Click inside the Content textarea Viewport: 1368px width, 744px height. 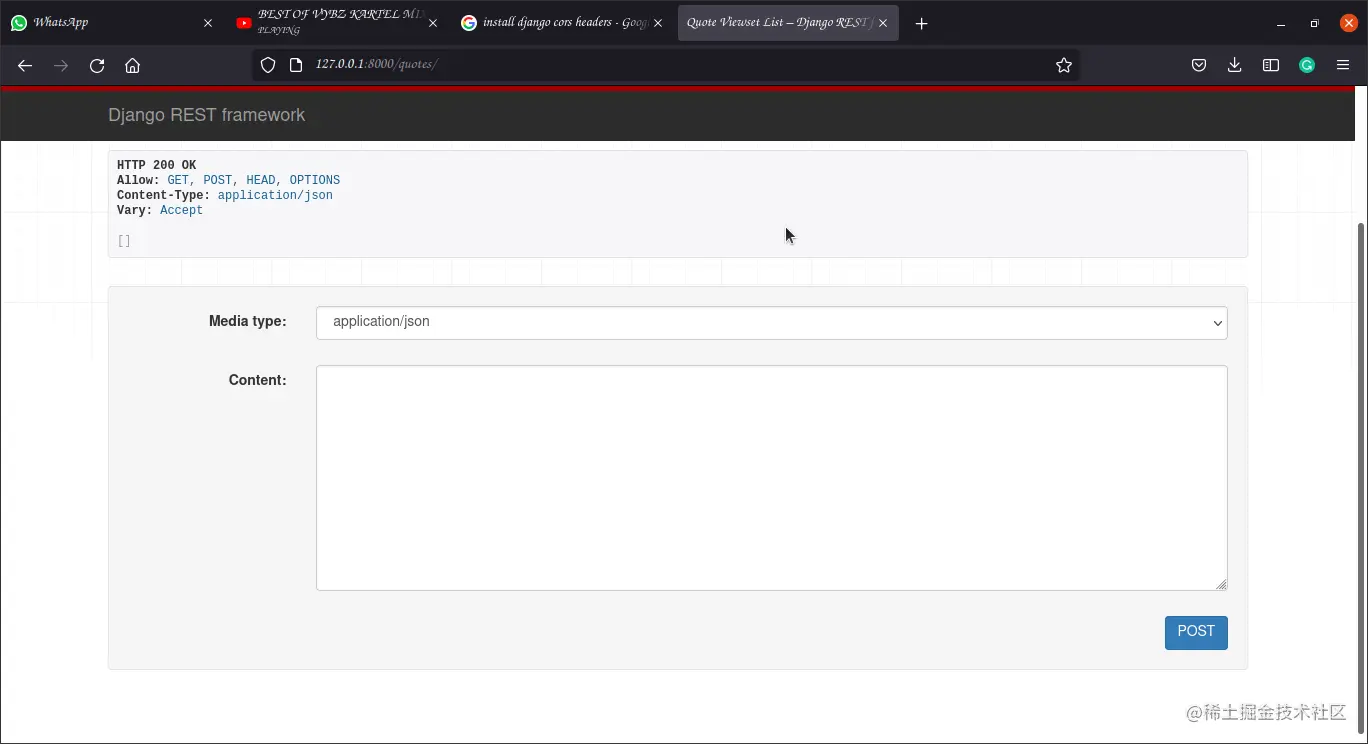771,477
